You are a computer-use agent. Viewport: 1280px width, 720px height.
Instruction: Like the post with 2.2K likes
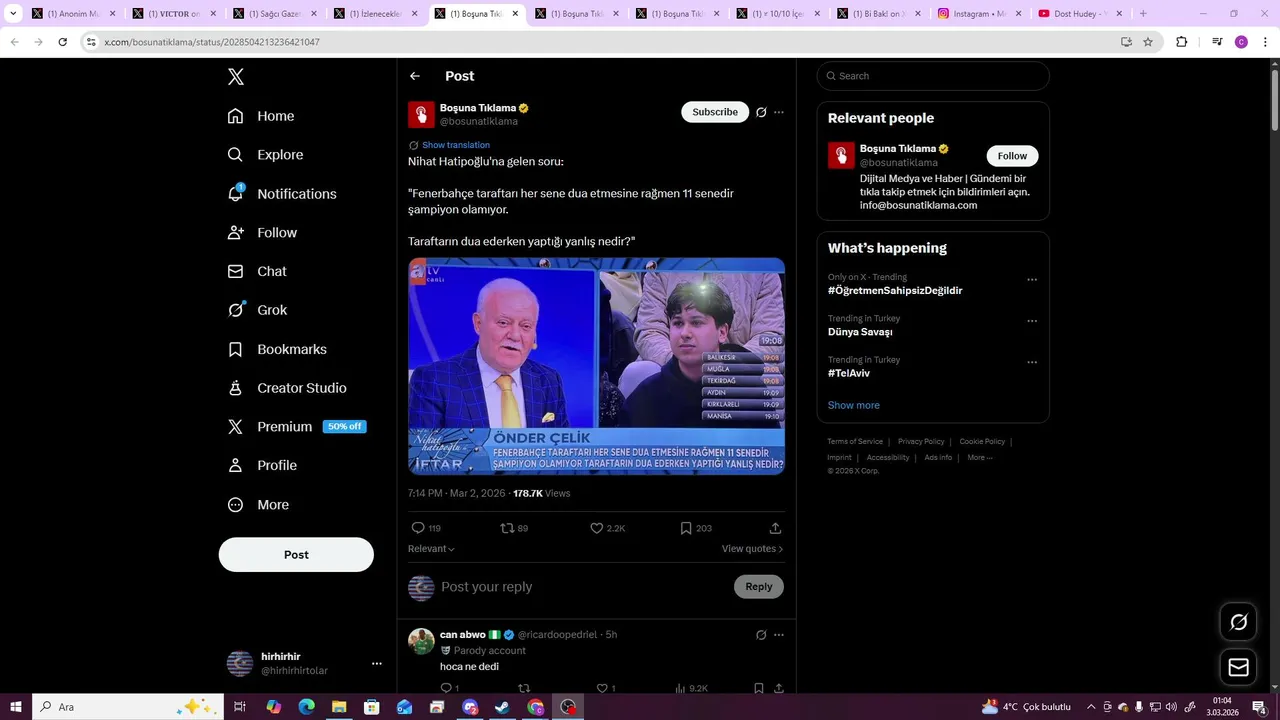coord(607,528)
